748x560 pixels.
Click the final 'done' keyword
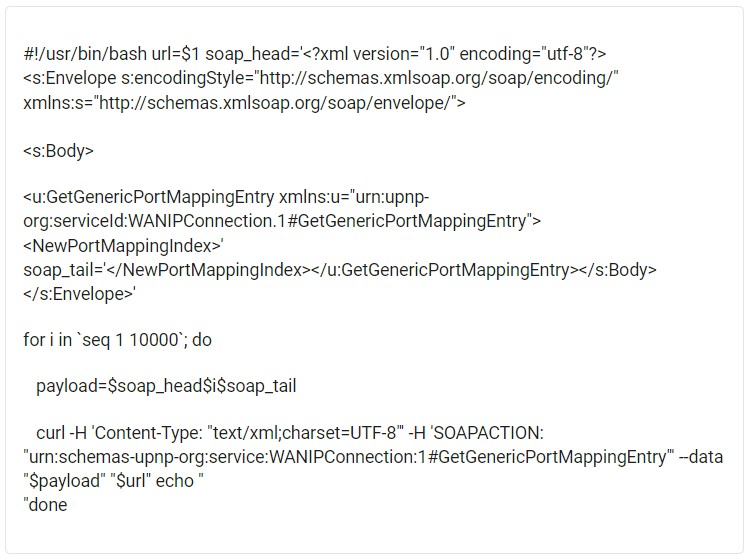pos(48,505)
